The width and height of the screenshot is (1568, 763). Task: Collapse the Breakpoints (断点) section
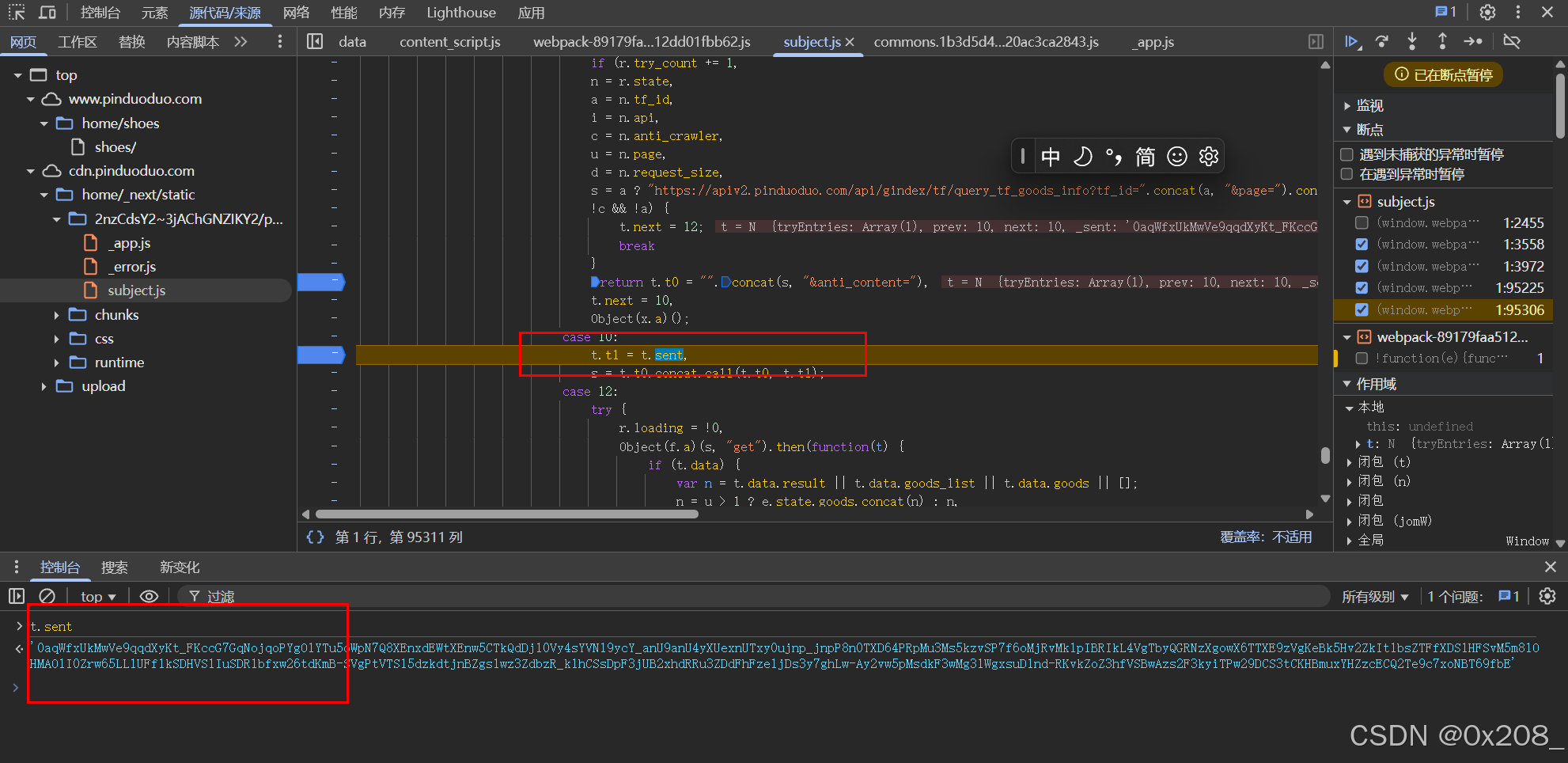(x=1347, y=129)
